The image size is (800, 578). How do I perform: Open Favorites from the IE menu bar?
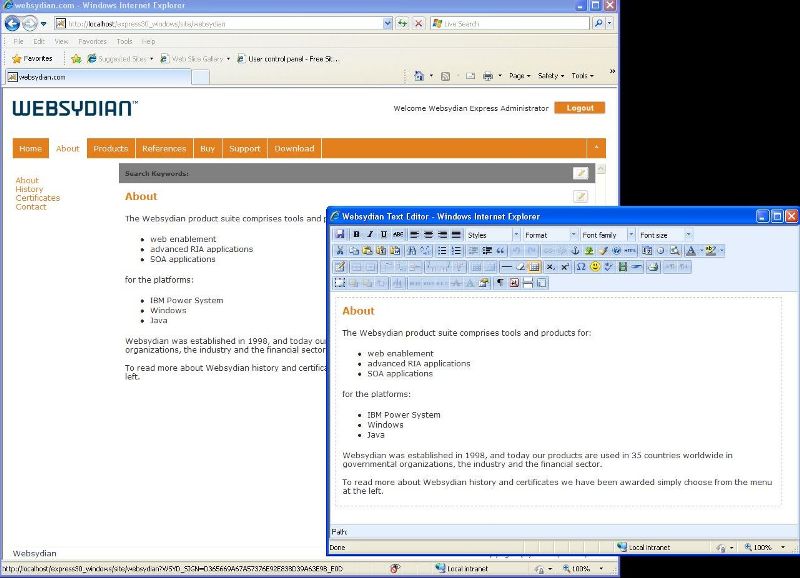(x=92, y=41)
